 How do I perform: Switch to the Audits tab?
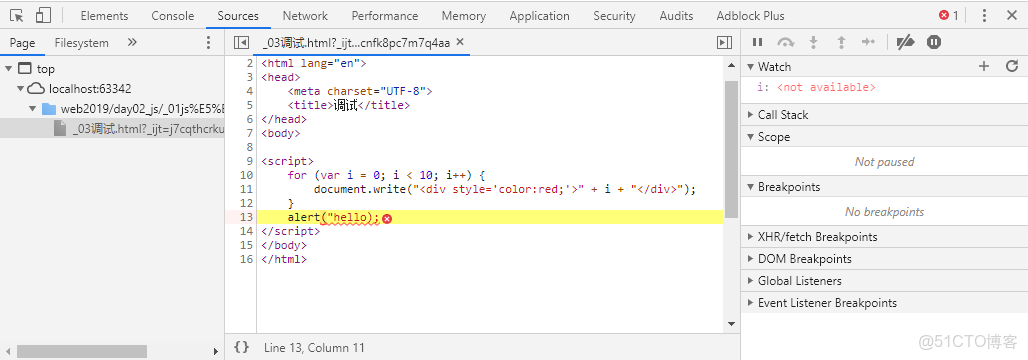pyautogui.click(x=676, y=16)
